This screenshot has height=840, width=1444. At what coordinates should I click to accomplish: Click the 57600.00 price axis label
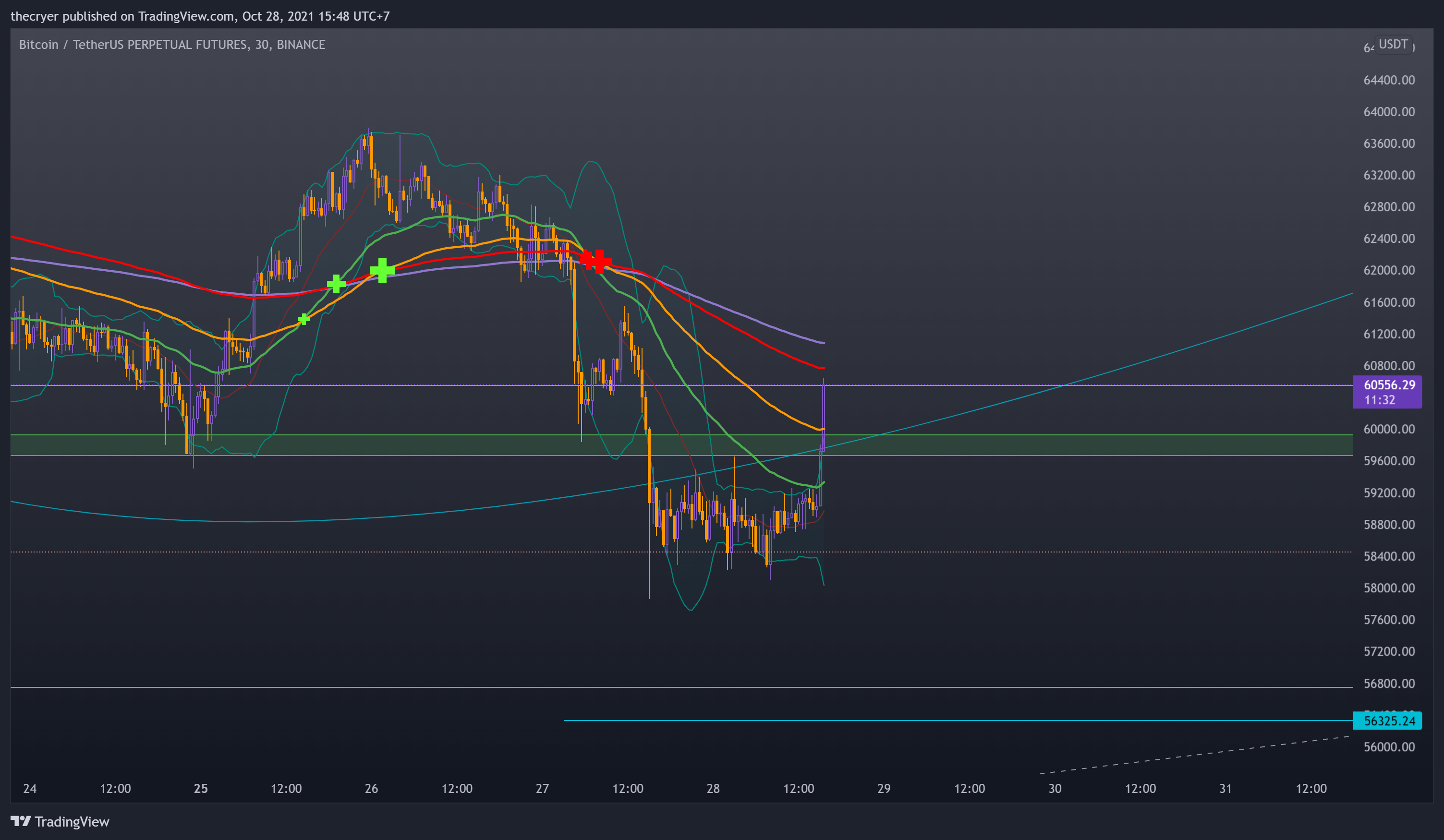pos(1389,620)
